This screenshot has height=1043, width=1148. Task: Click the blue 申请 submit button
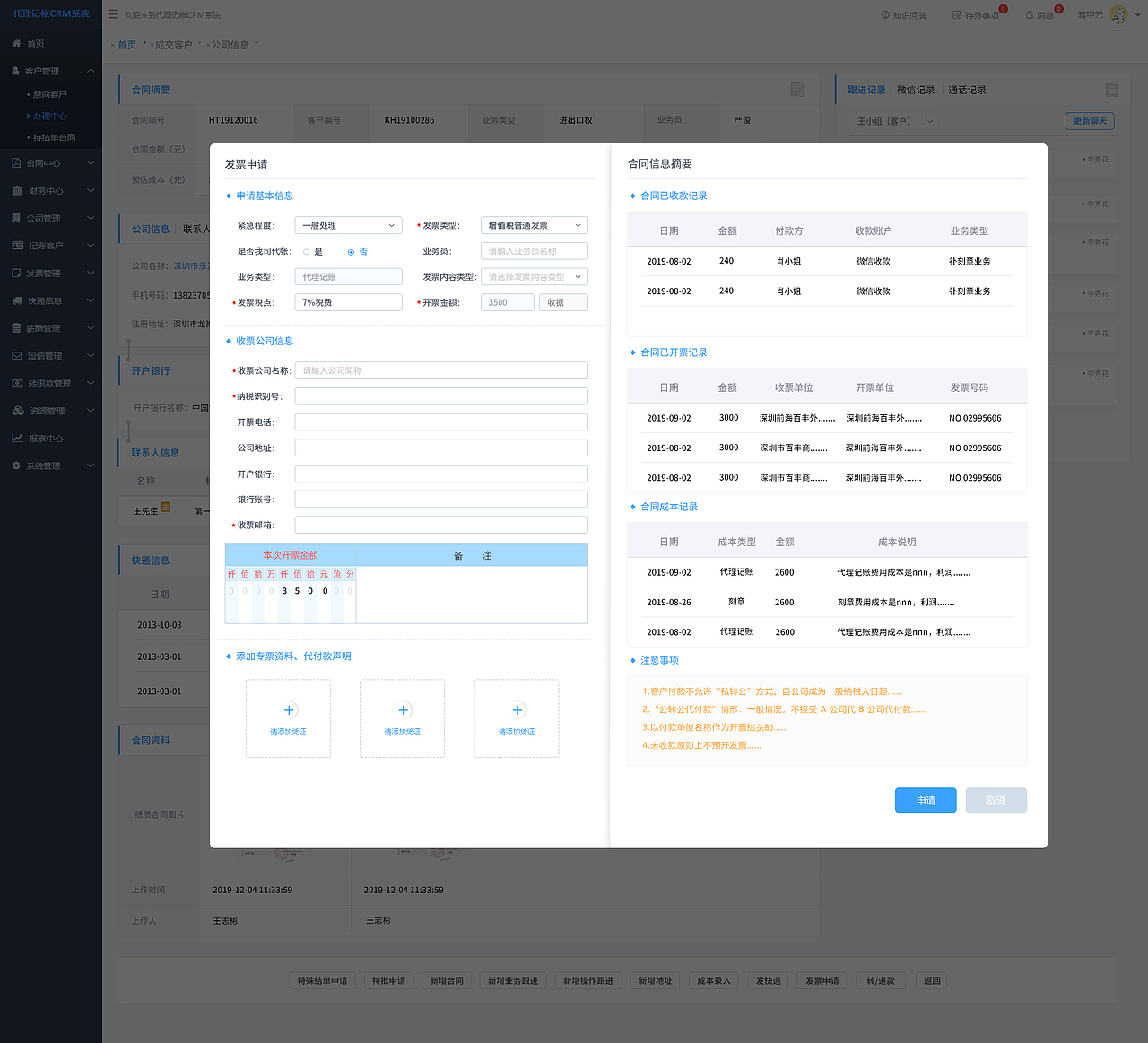pyautogui.click(x=926, y=800)
